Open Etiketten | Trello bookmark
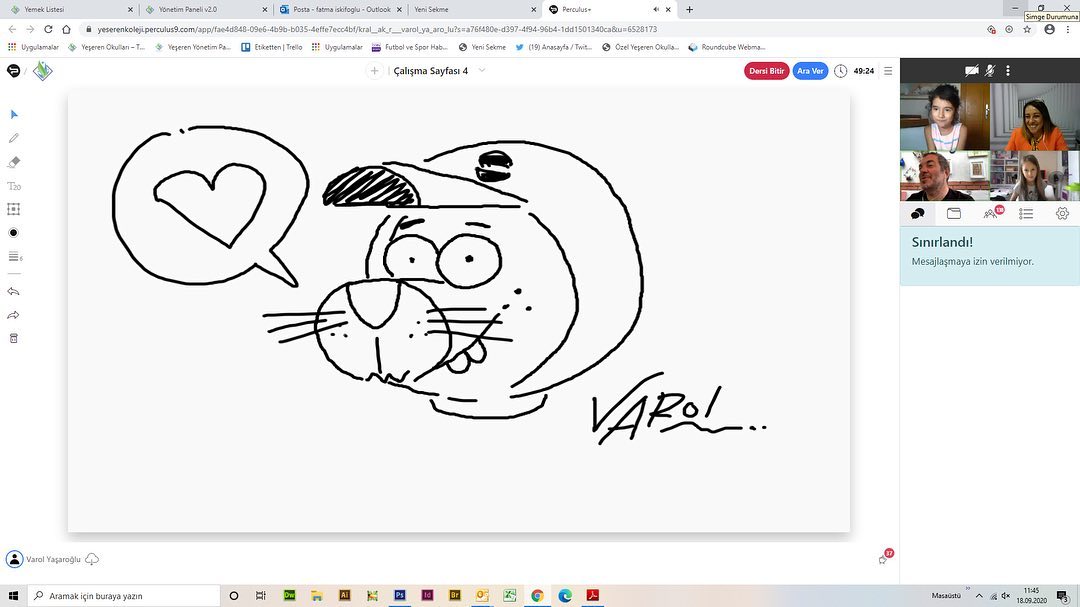The image size is (1080, 607). [272, 48]
